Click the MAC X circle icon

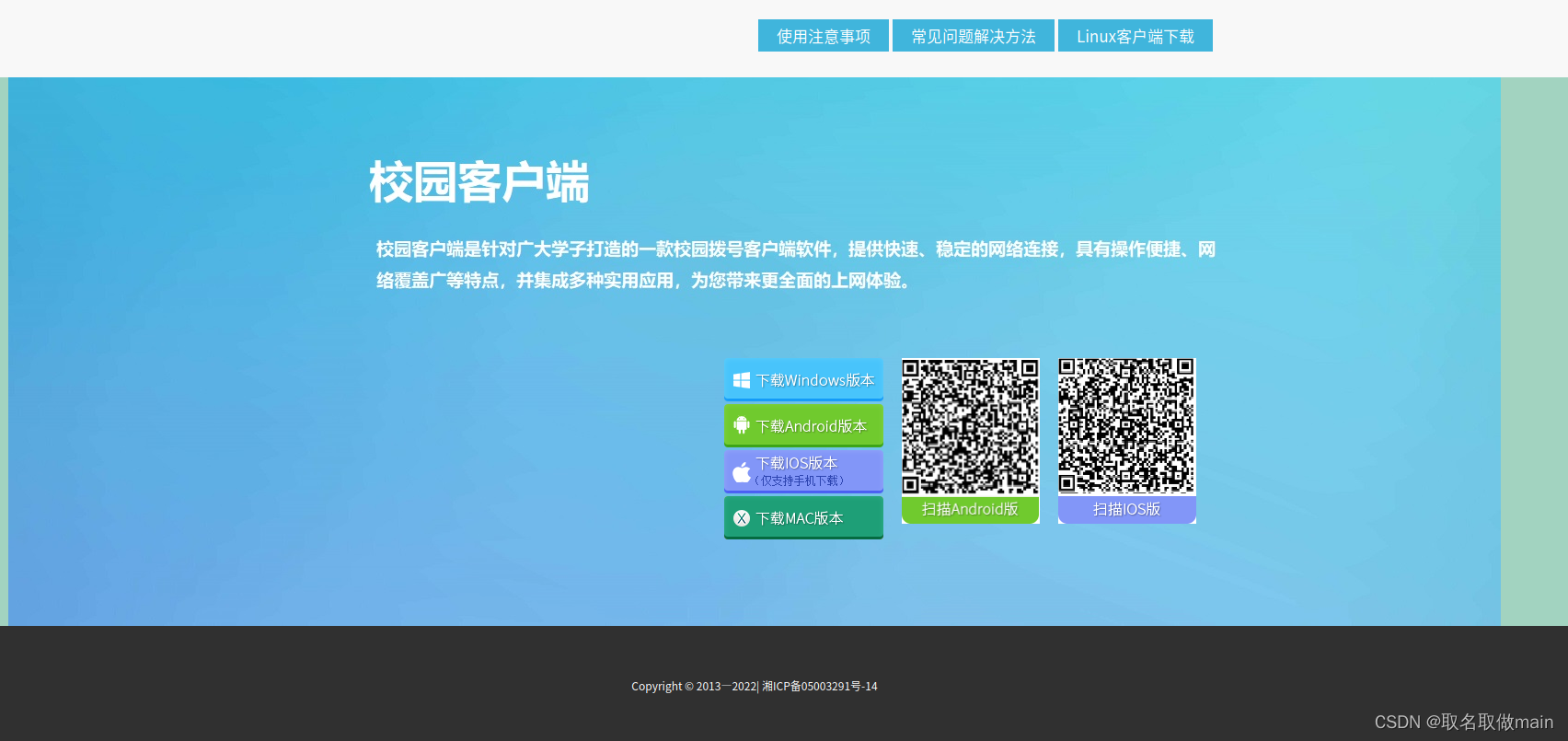742,518
